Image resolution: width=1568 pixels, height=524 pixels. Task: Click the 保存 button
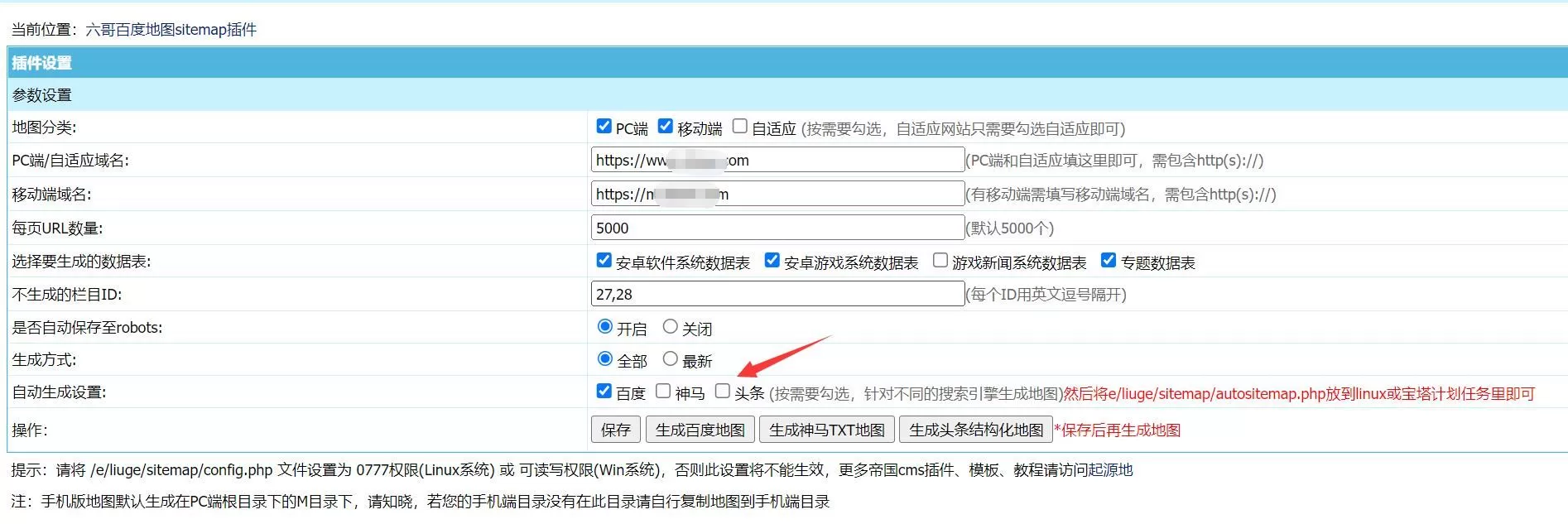pyautogui.click(x=616, y=430)
